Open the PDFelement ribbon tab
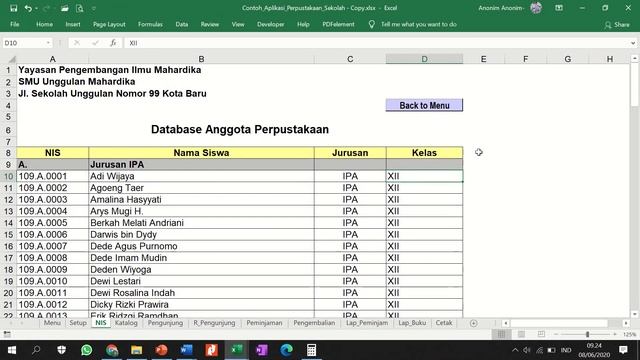This screenshot has height=360, width=640. [x=338, y=24]
